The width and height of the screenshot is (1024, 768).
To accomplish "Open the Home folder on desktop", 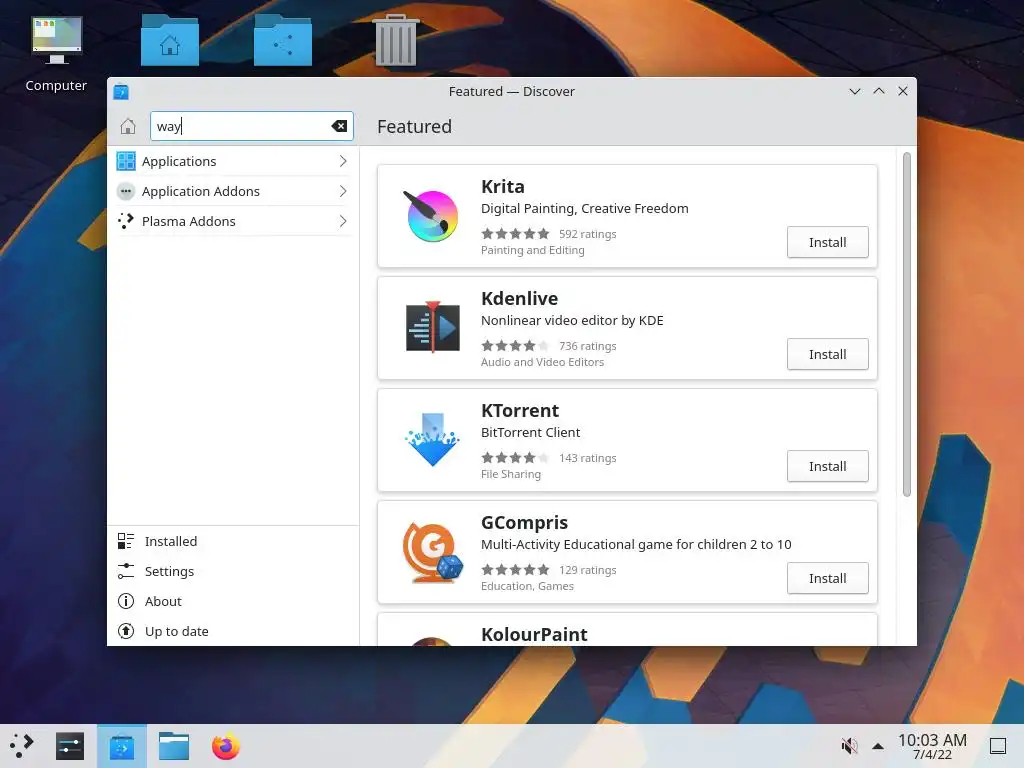I will [x=170, y=40].
